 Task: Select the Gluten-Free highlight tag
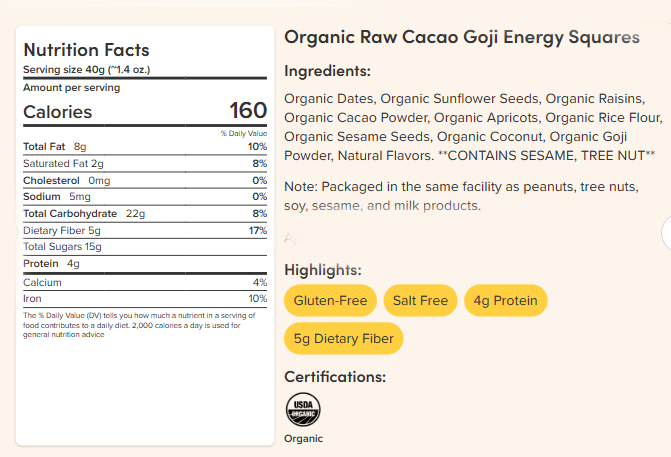pyautogui.click(x=330, y=301)
